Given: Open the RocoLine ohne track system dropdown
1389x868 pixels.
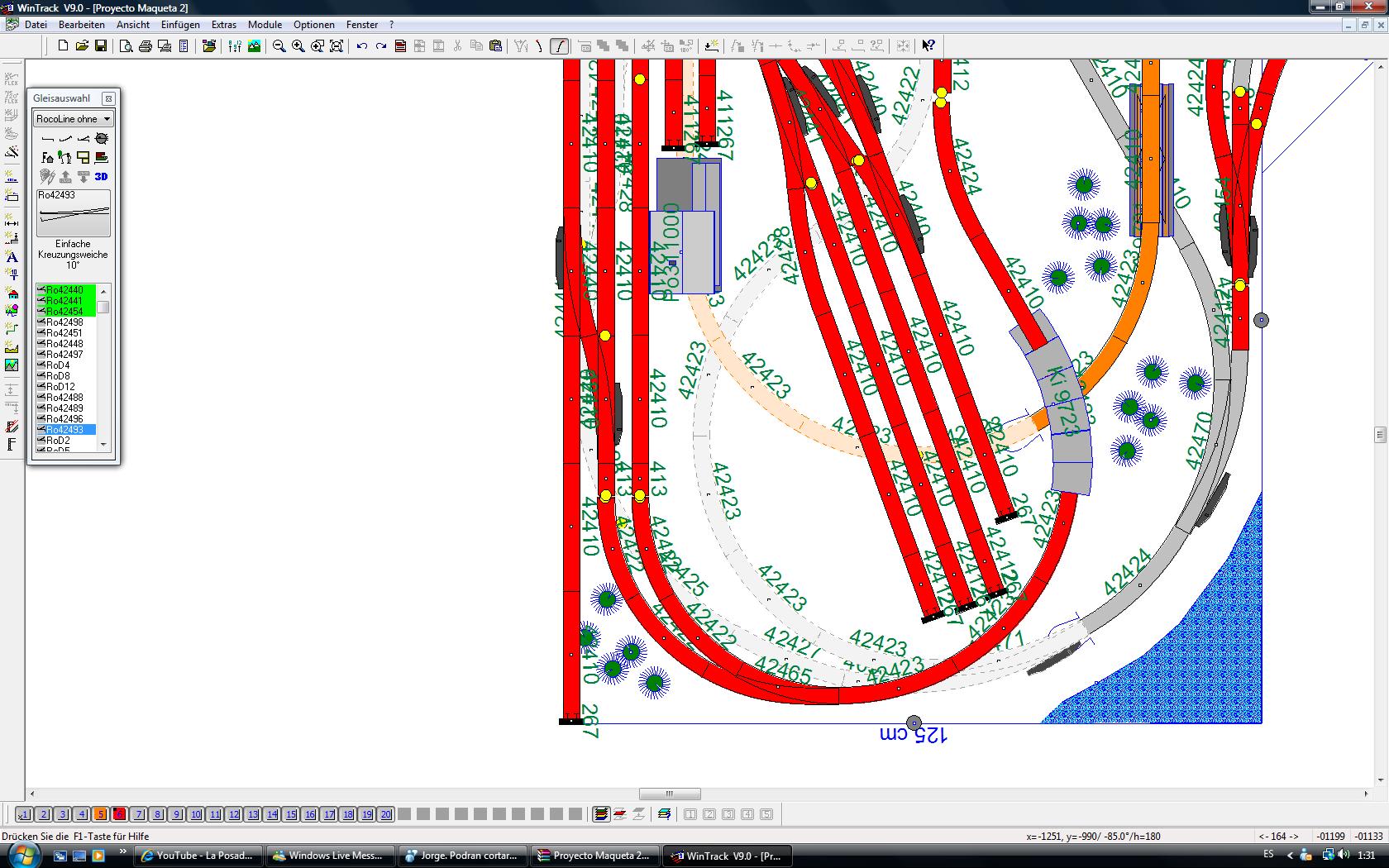Looking at the screenshot, I should pos(73,119).
